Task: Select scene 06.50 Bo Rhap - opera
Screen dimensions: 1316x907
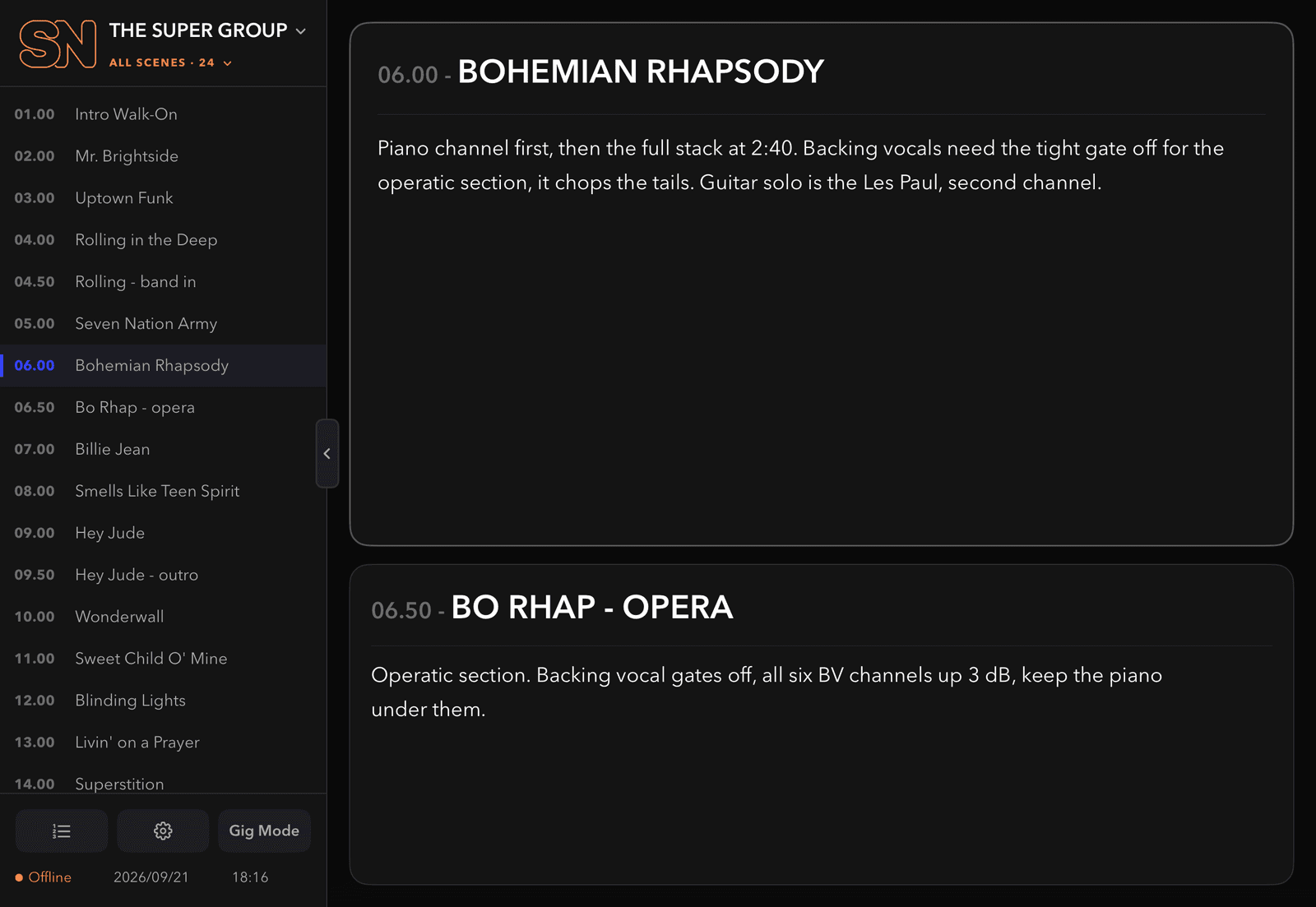Action: [x=163, y=408]
